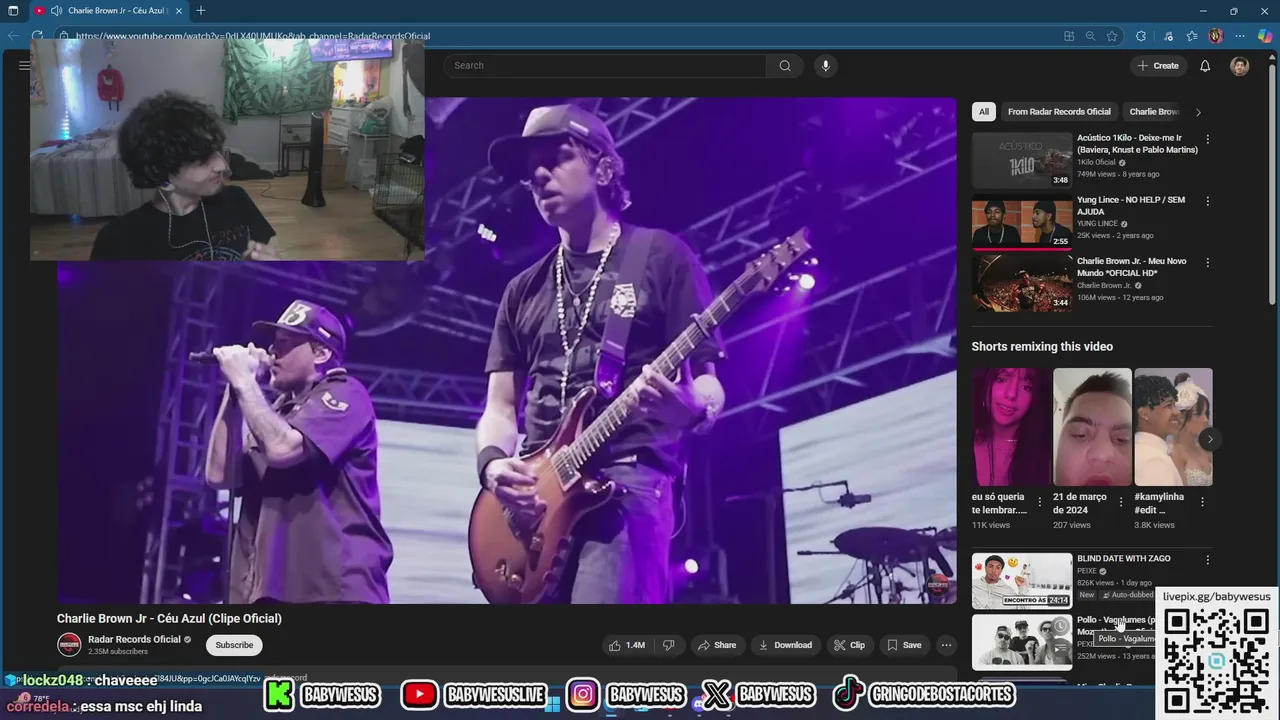Download the Céu Azul video
1280x720 pixels.
point(785,645)
